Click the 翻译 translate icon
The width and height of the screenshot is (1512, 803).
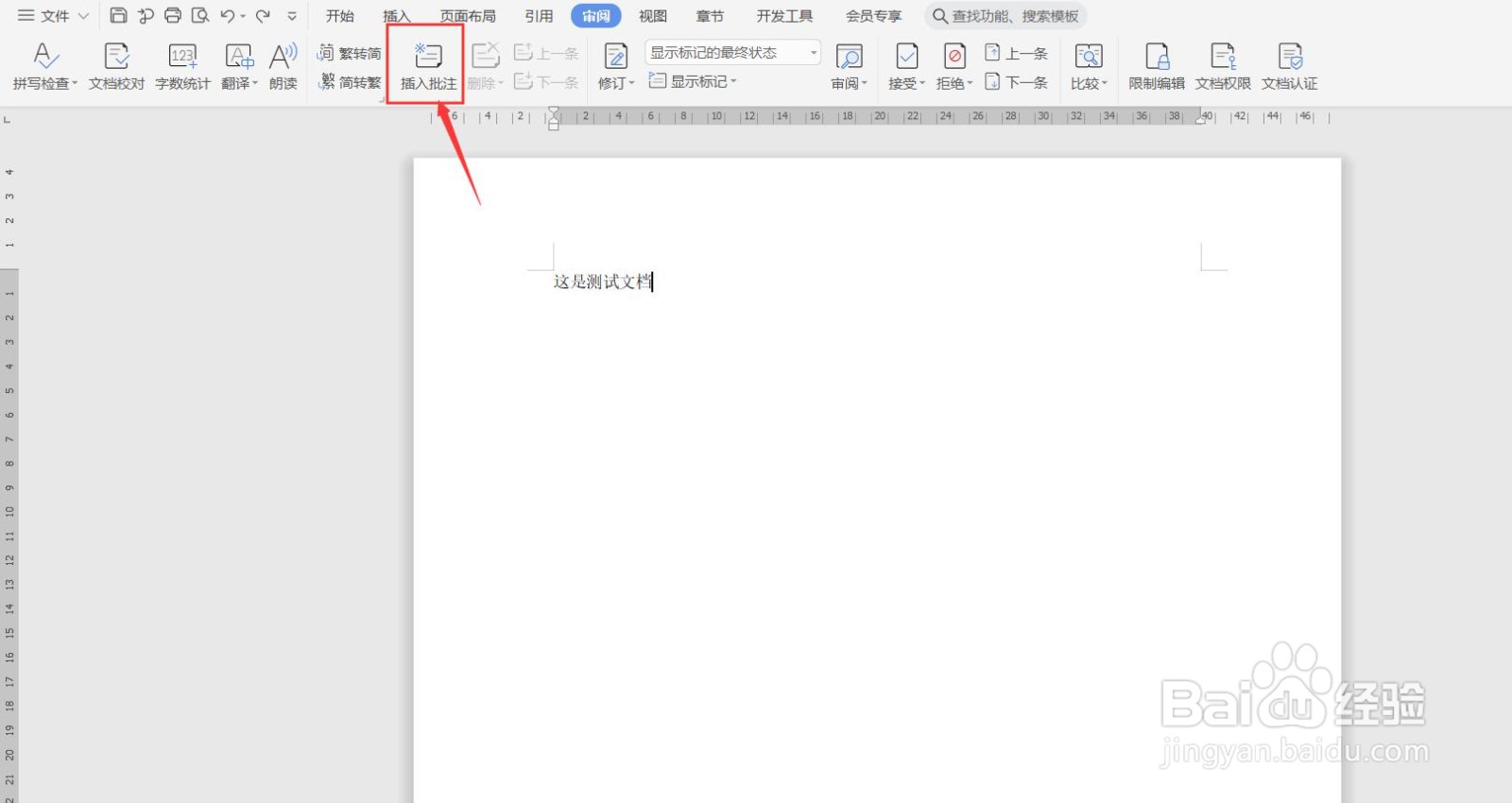coord(239,57)
